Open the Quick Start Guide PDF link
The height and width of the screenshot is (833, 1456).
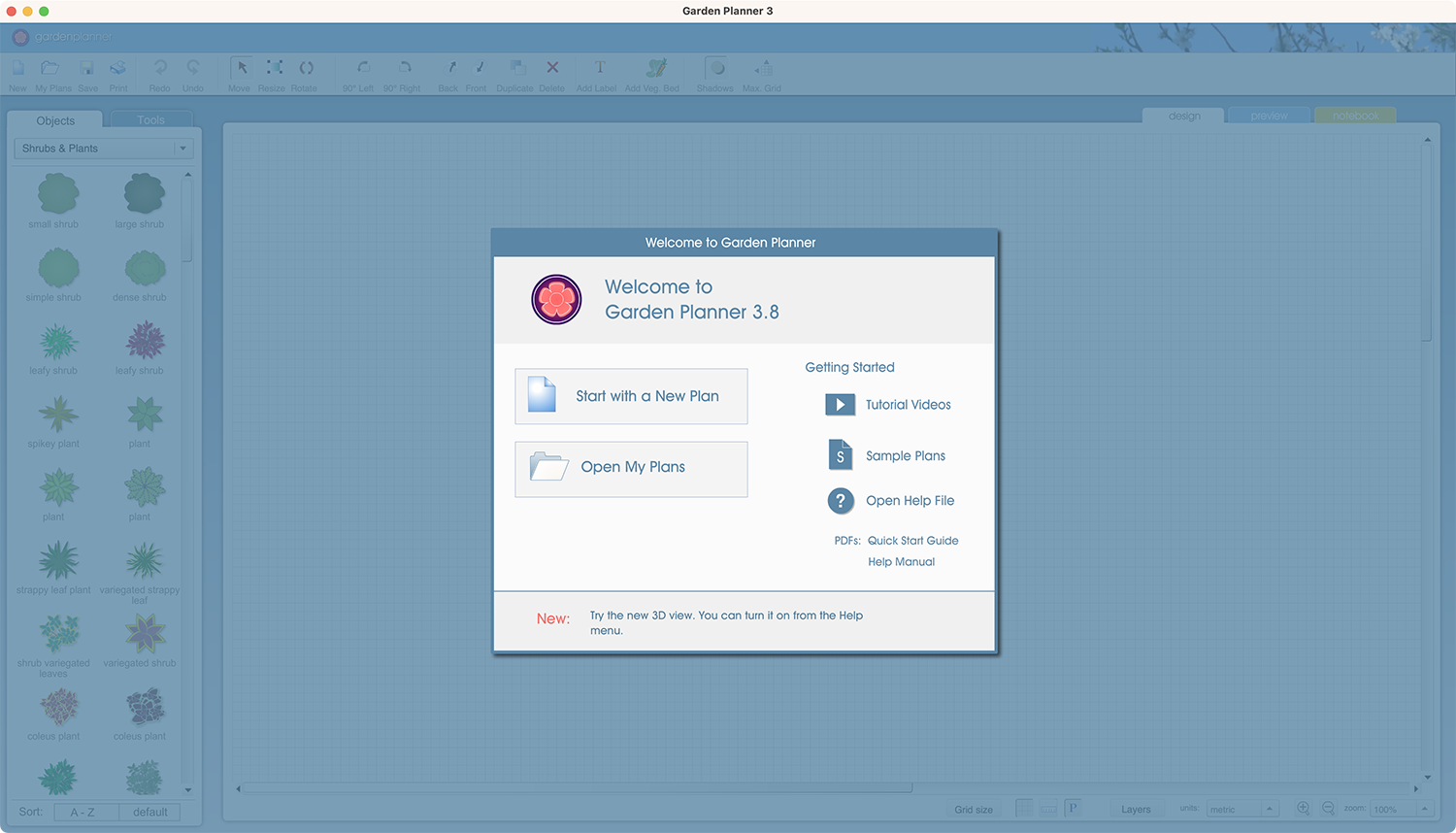click(912, 541)
